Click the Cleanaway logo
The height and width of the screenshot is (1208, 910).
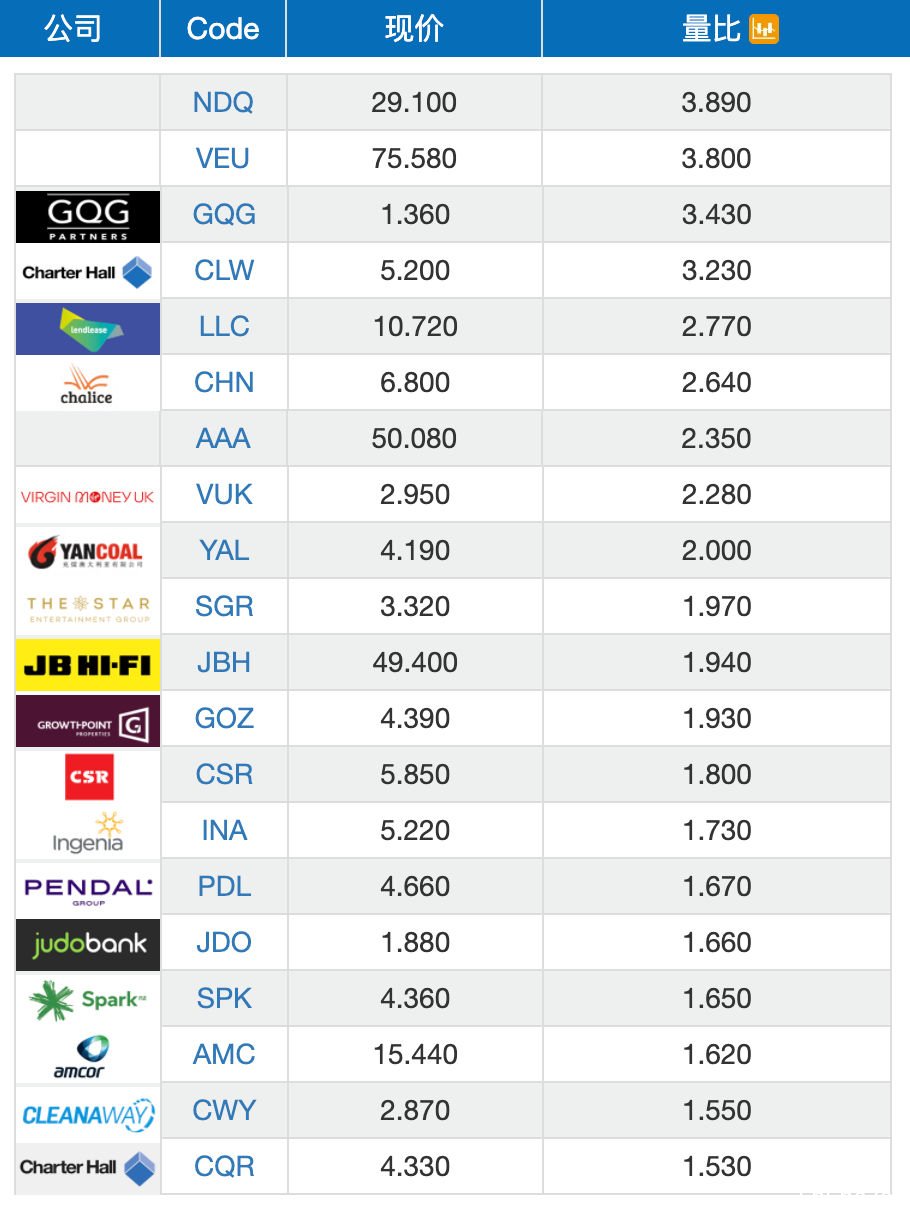point(88,1112)
